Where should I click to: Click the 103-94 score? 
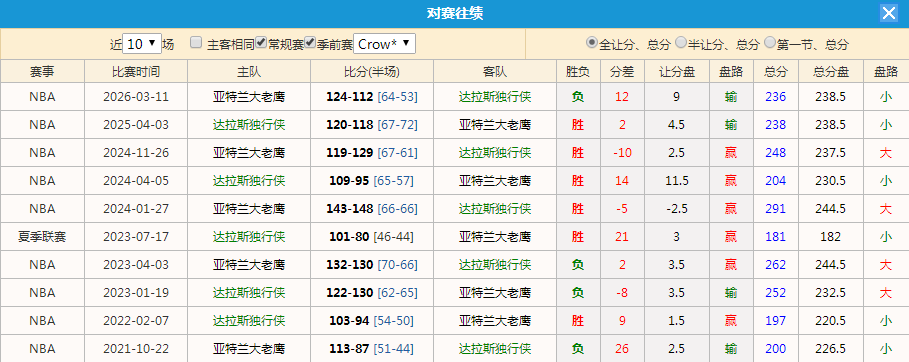(x=349, y=320)
